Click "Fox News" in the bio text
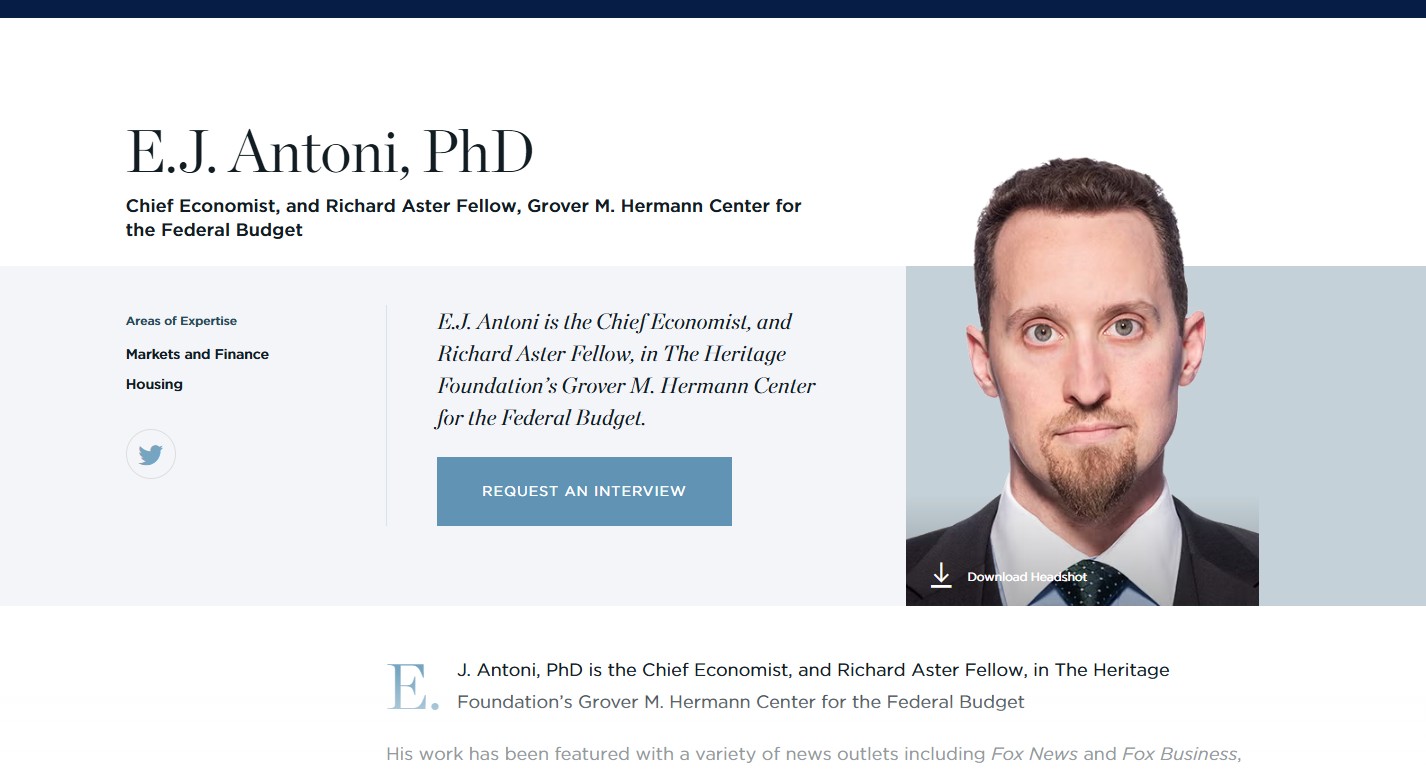 tap(1034, 754)
